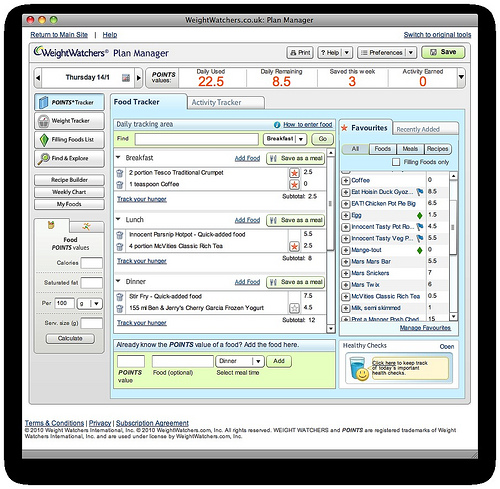Delete the Tesco Traditional Crumpet entry

pos(119,173)
